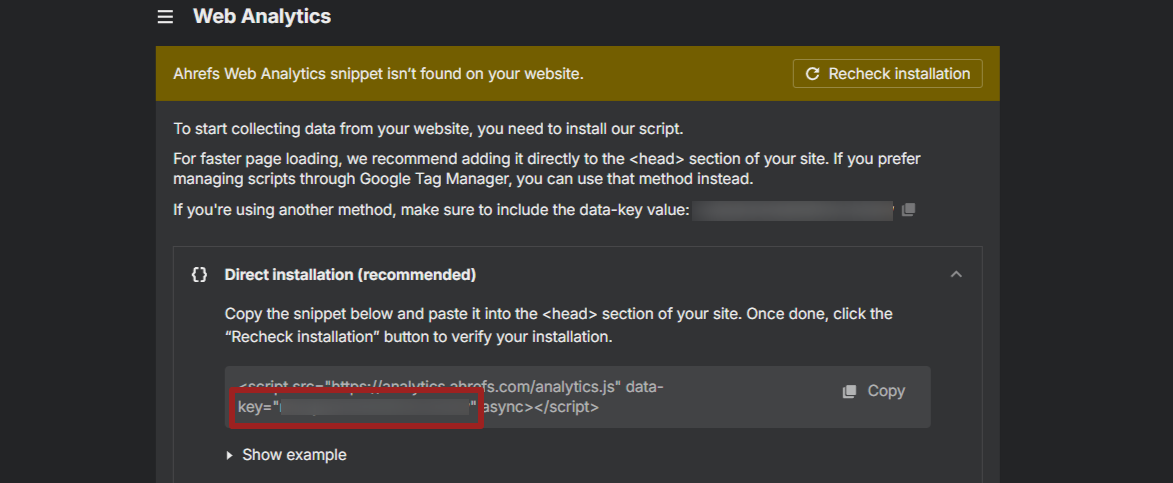Copy the script snippet using the Copy button

tap(874, 391)
